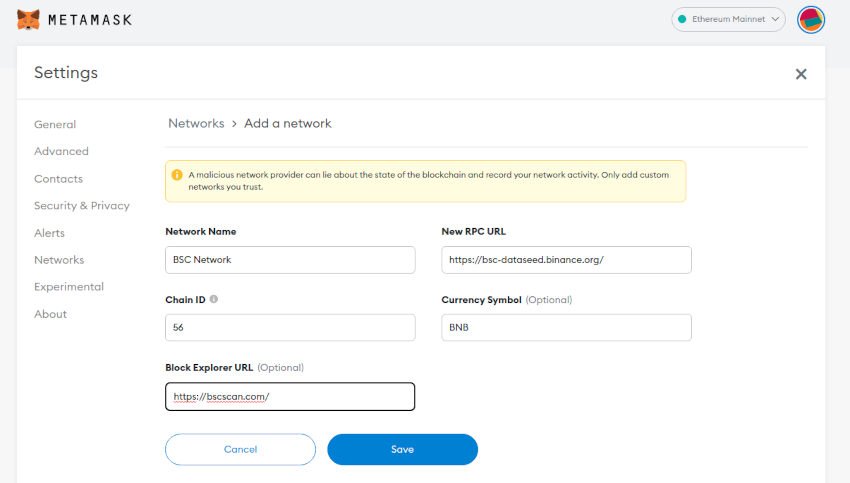Open the General settings tab
Image resolution: width=850 pixels, height=483 pixels.
[55, 124]
